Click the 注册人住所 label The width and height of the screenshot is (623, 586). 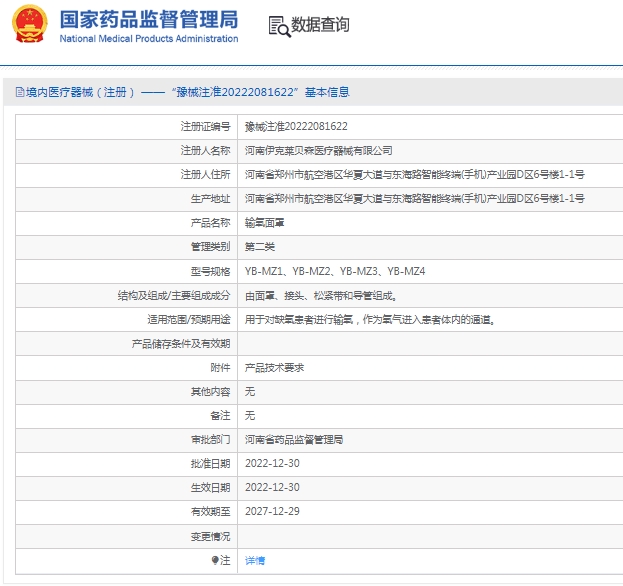[x=205, y=174]
